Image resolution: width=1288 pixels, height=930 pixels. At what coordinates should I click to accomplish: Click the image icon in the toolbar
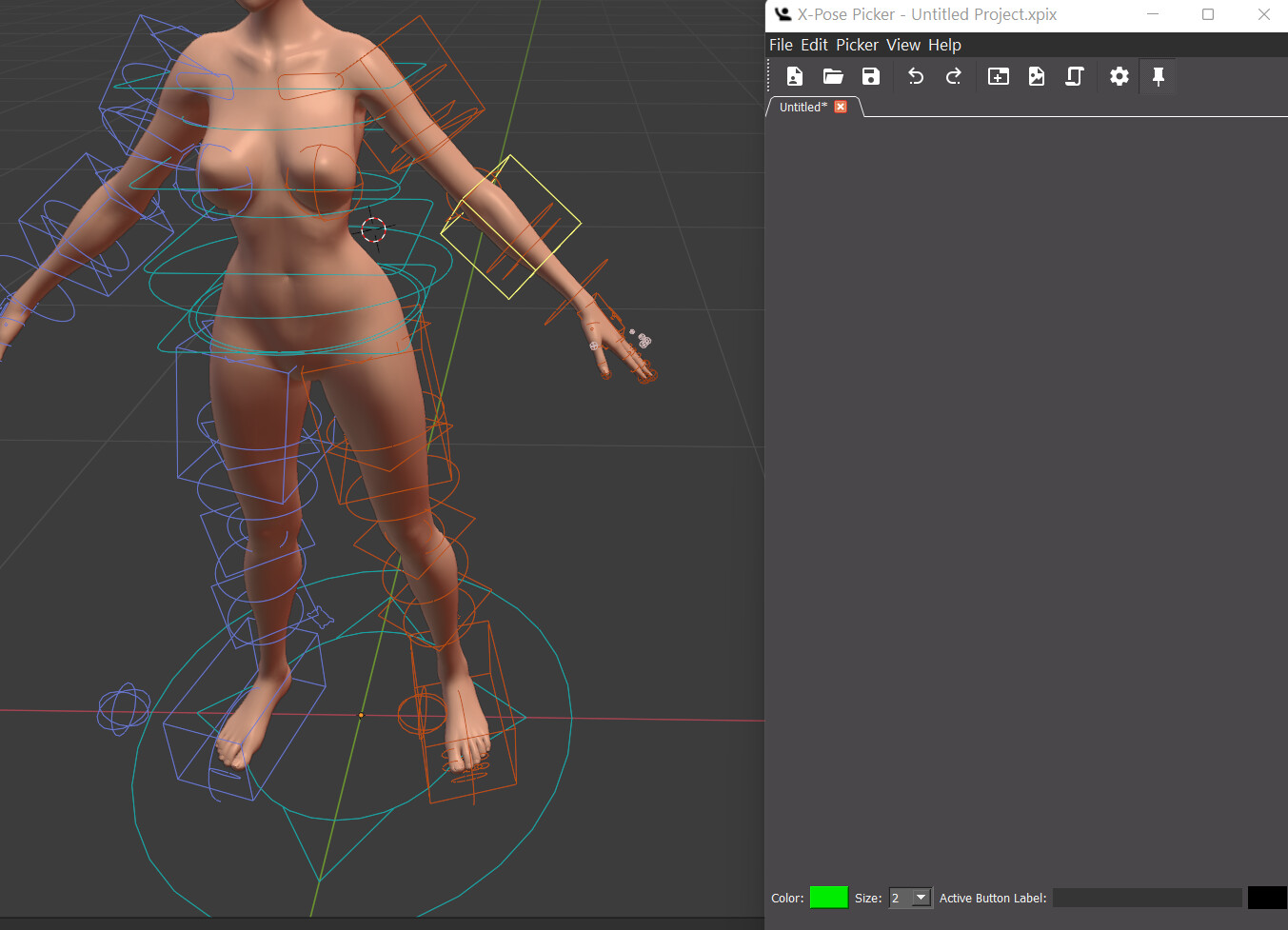[x=1037, y=76]
